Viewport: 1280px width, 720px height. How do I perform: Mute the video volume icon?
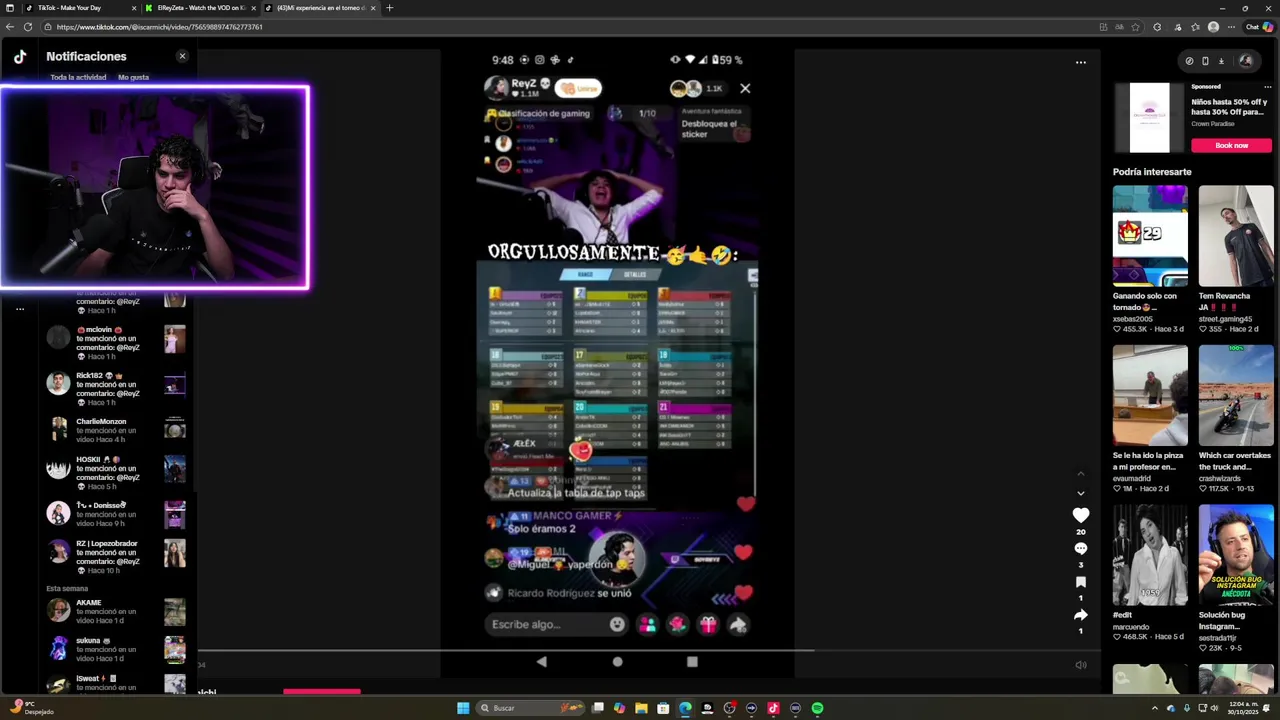(x=1080, y=665)
